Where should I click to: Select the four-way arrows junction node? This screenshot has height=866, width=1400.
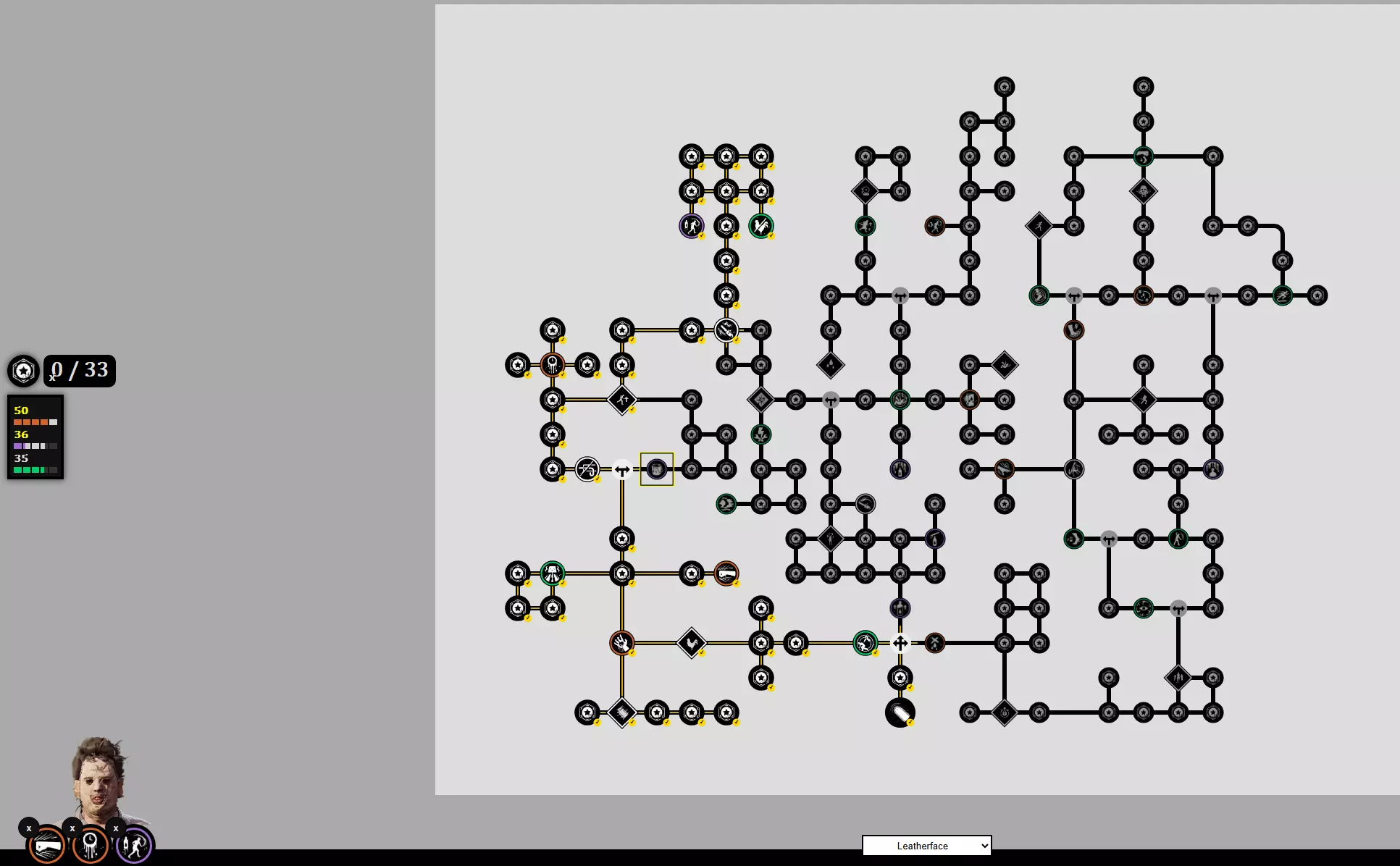pyautogui.click(x=900, y=643)
